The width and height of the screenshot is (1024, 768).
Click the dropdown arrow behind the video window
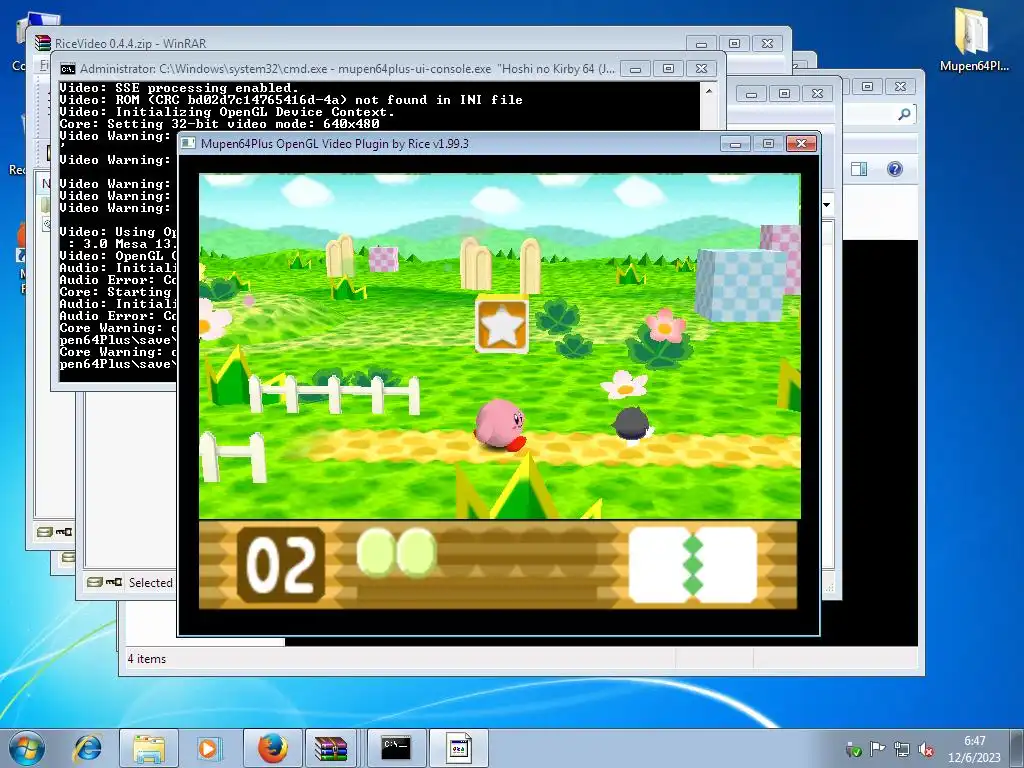(x=827, y=205)
